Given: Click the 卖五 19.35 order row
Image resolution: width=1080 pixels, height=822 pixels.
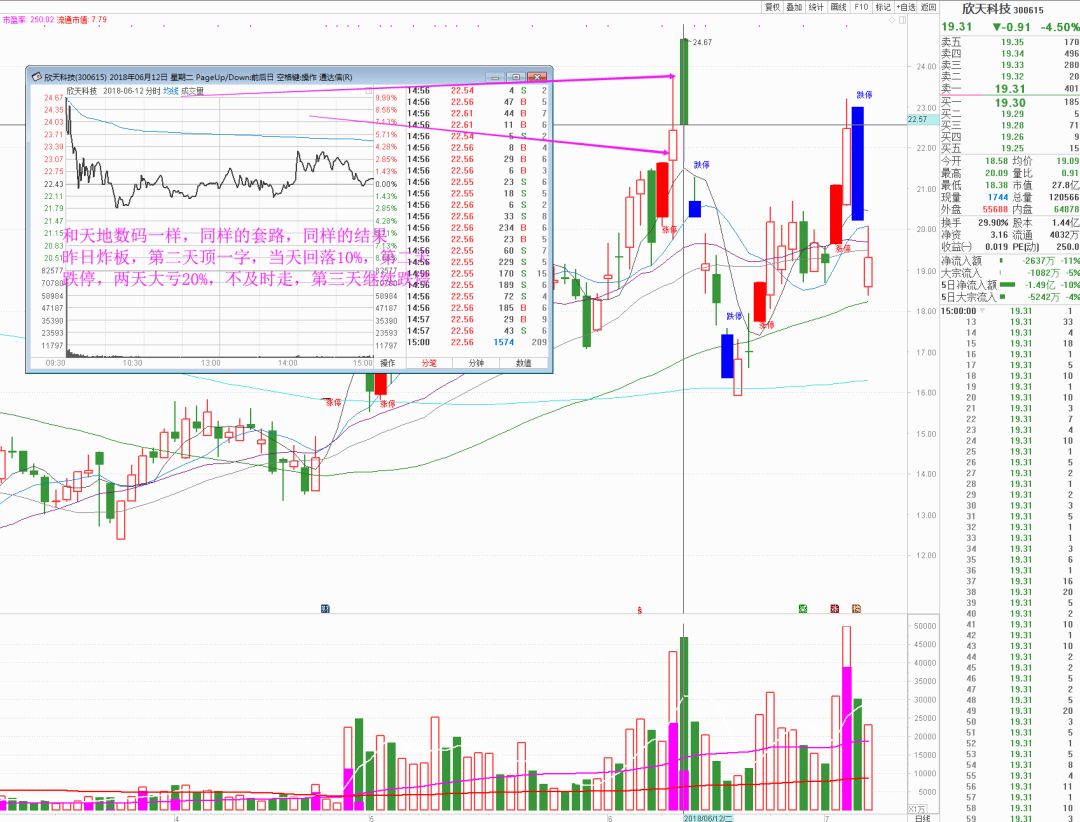Looking at the screenshot, I should click(1010, 42).
